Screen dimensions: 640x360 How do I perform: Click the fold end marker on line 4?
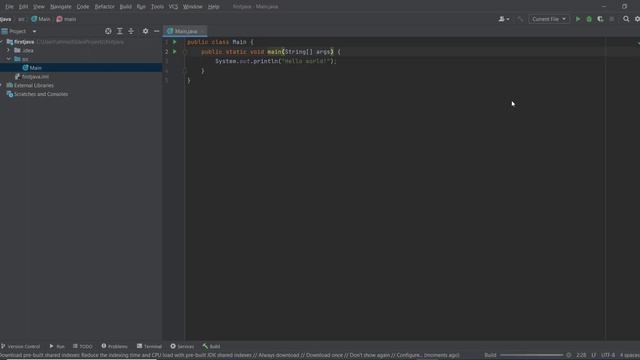point(185,71)
